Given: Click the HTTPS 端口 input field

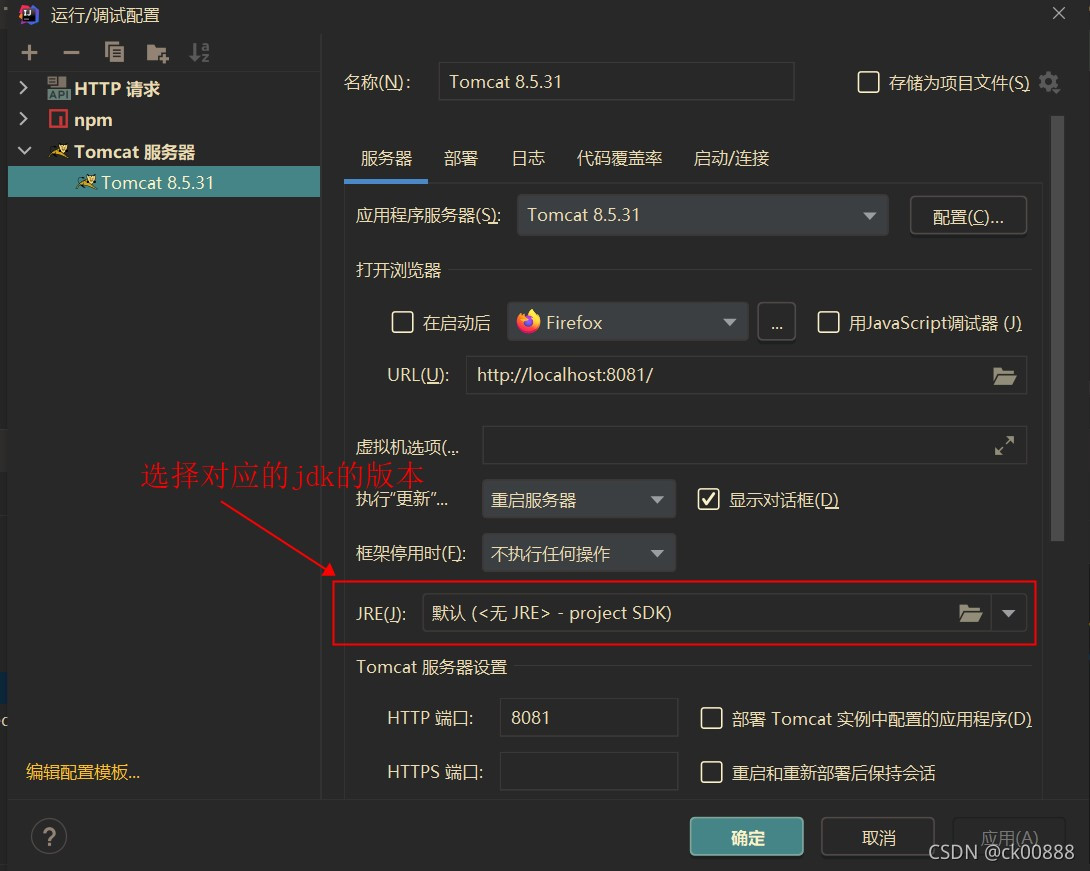Looking at the screenshot, I should [x=588, y=772].
